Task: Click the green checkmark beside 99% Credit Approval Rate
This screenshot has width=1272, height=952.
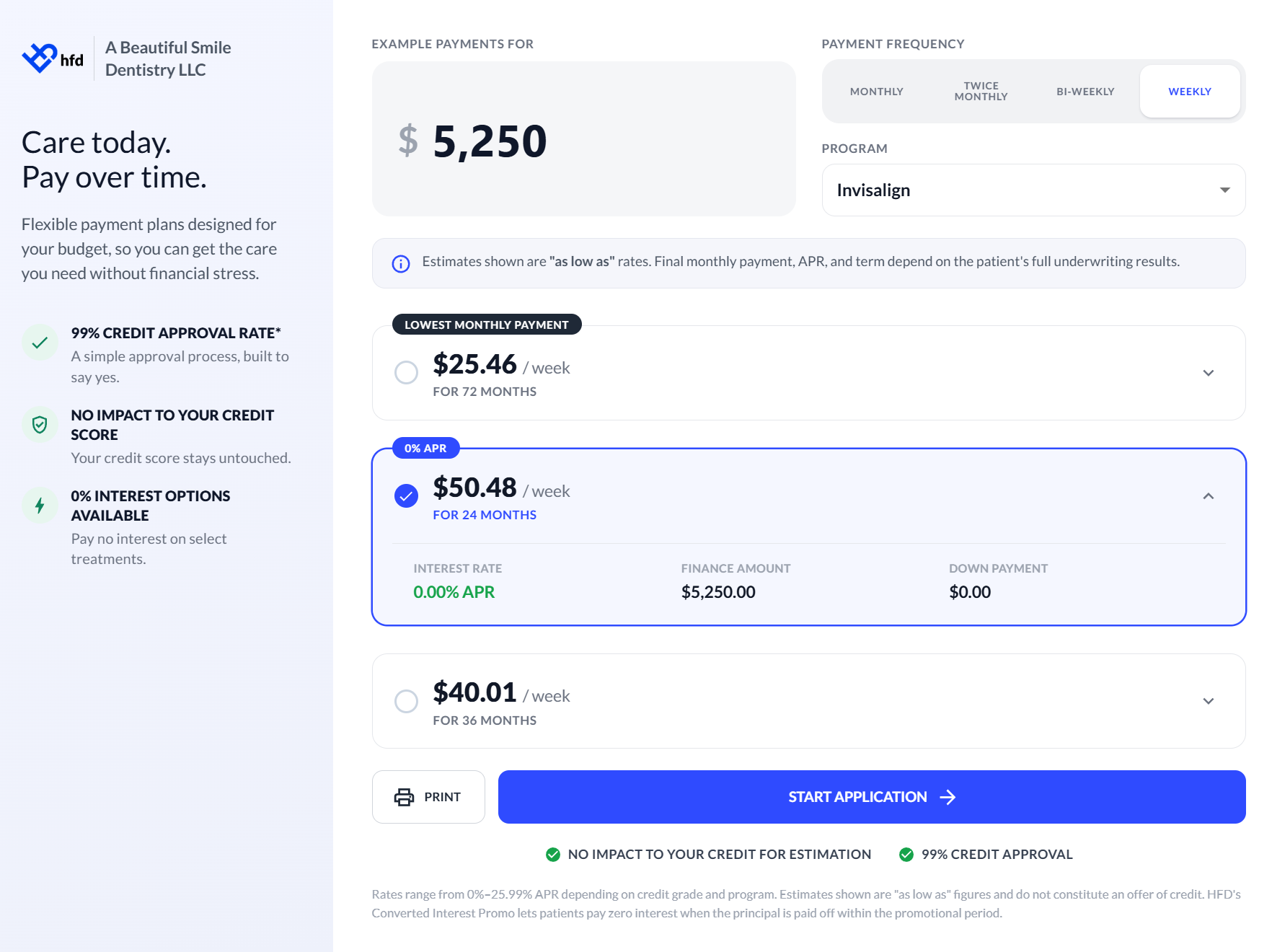Action: [40, 343]
